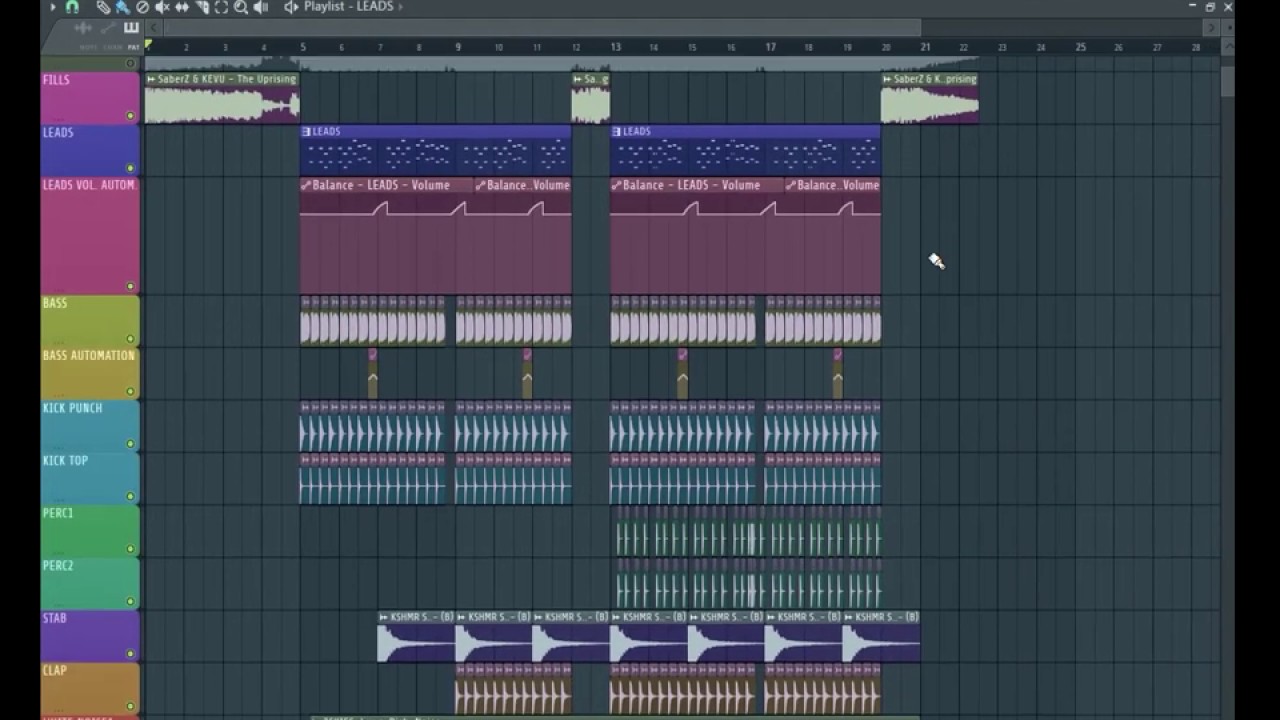Select the KICK PUNCH track header

click(x=90, y=426)
